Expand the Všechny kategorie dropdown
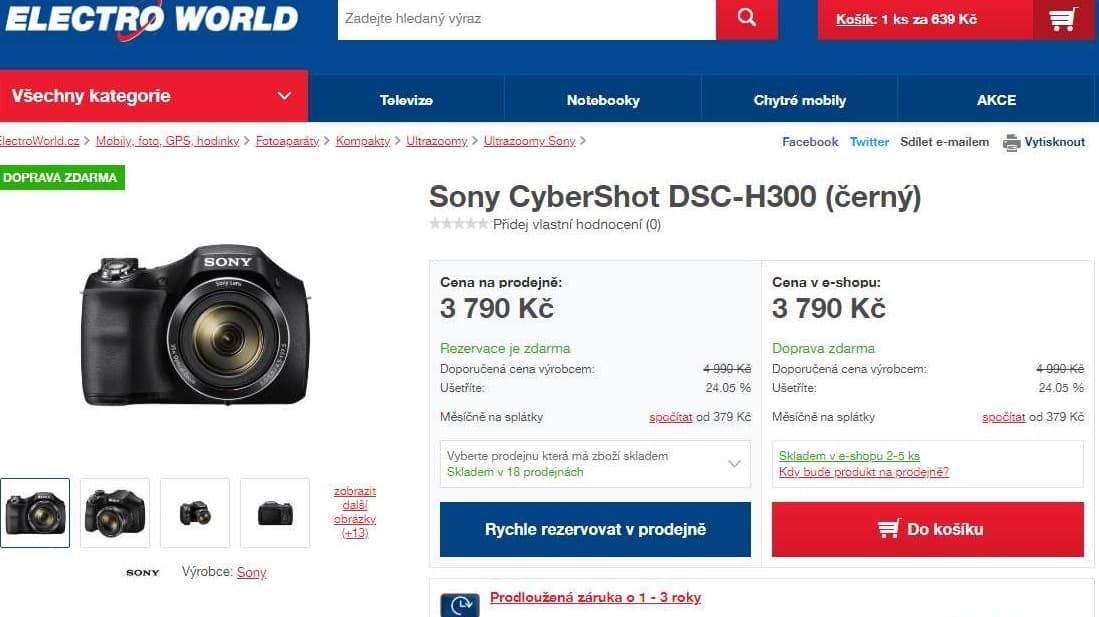 coord(153,96)
